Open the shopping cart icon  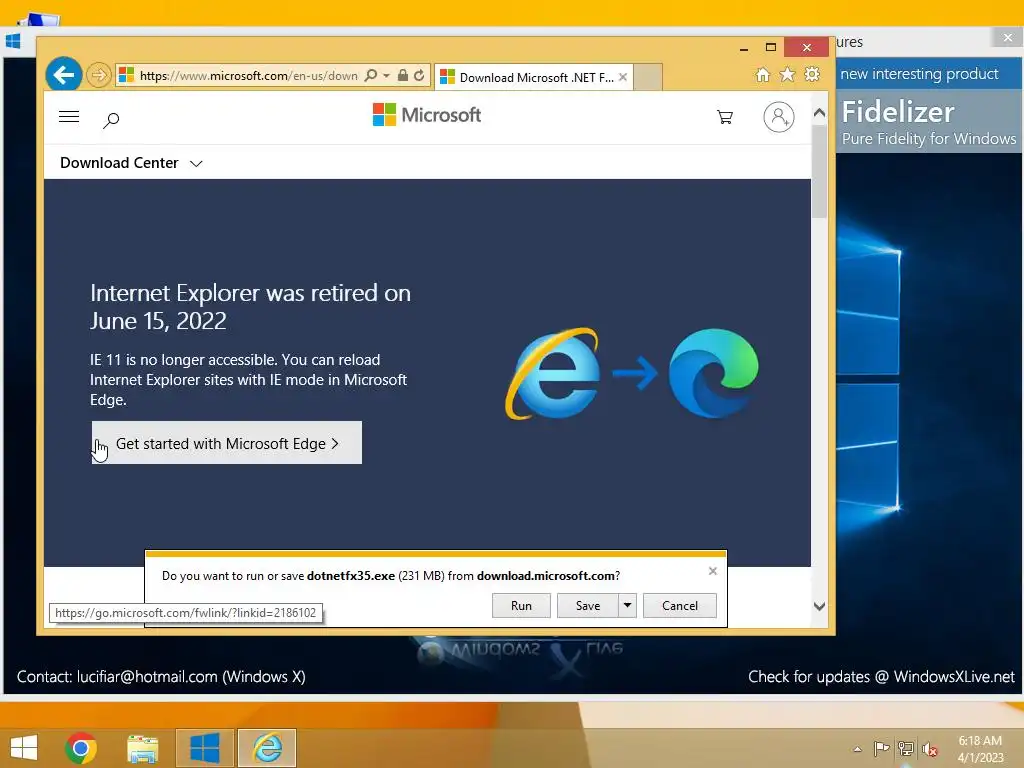(x=725, y=117)
